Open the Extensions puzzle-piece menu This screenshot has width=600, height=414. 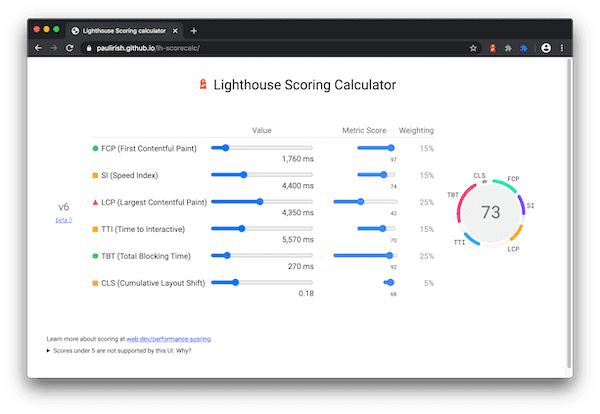click(508, 47)
